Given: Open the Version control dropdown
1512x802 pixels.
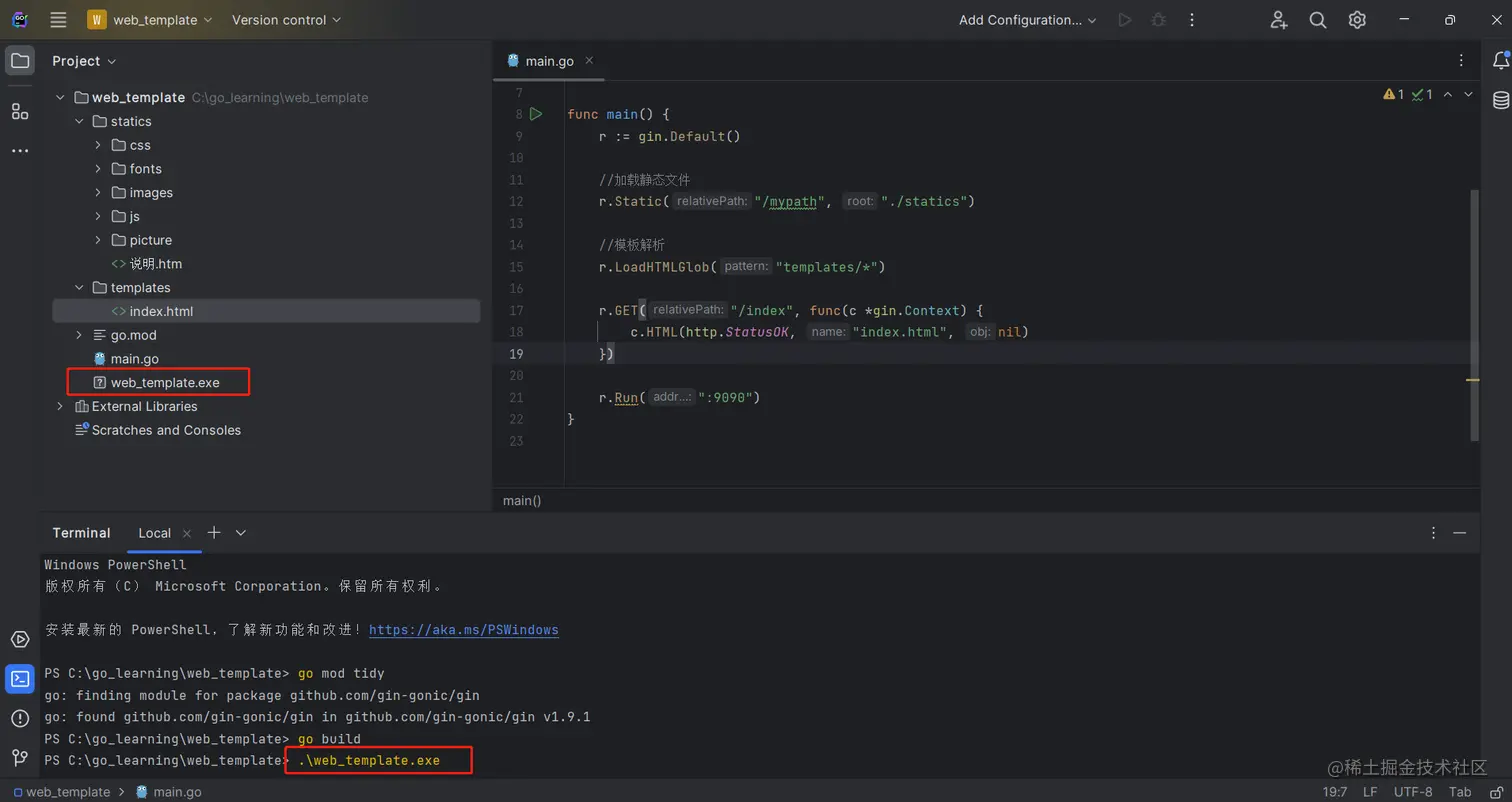Looking at the screenshot, I should (286, 20).
